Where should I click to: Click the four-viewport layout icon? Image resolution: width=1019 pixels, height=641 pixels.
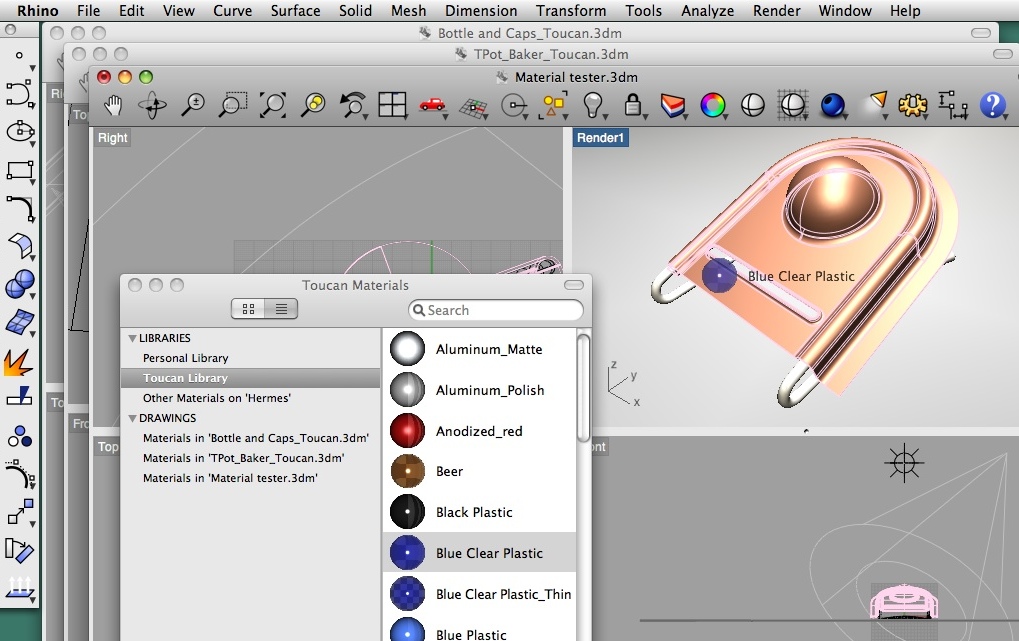(392, 104)
